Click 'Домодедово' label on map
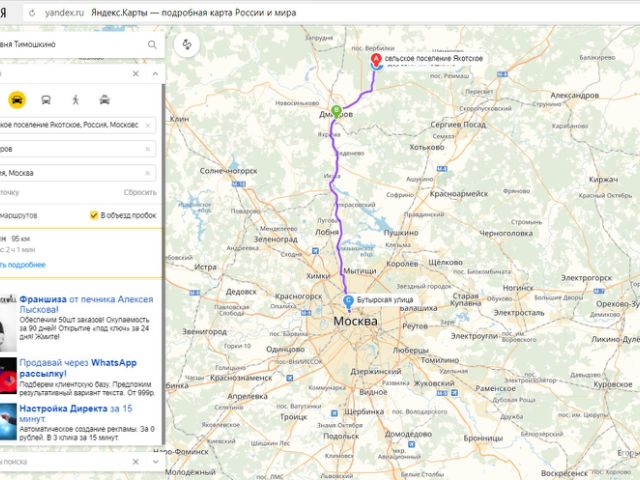This screenshot has height=480, width=640. 408,434
